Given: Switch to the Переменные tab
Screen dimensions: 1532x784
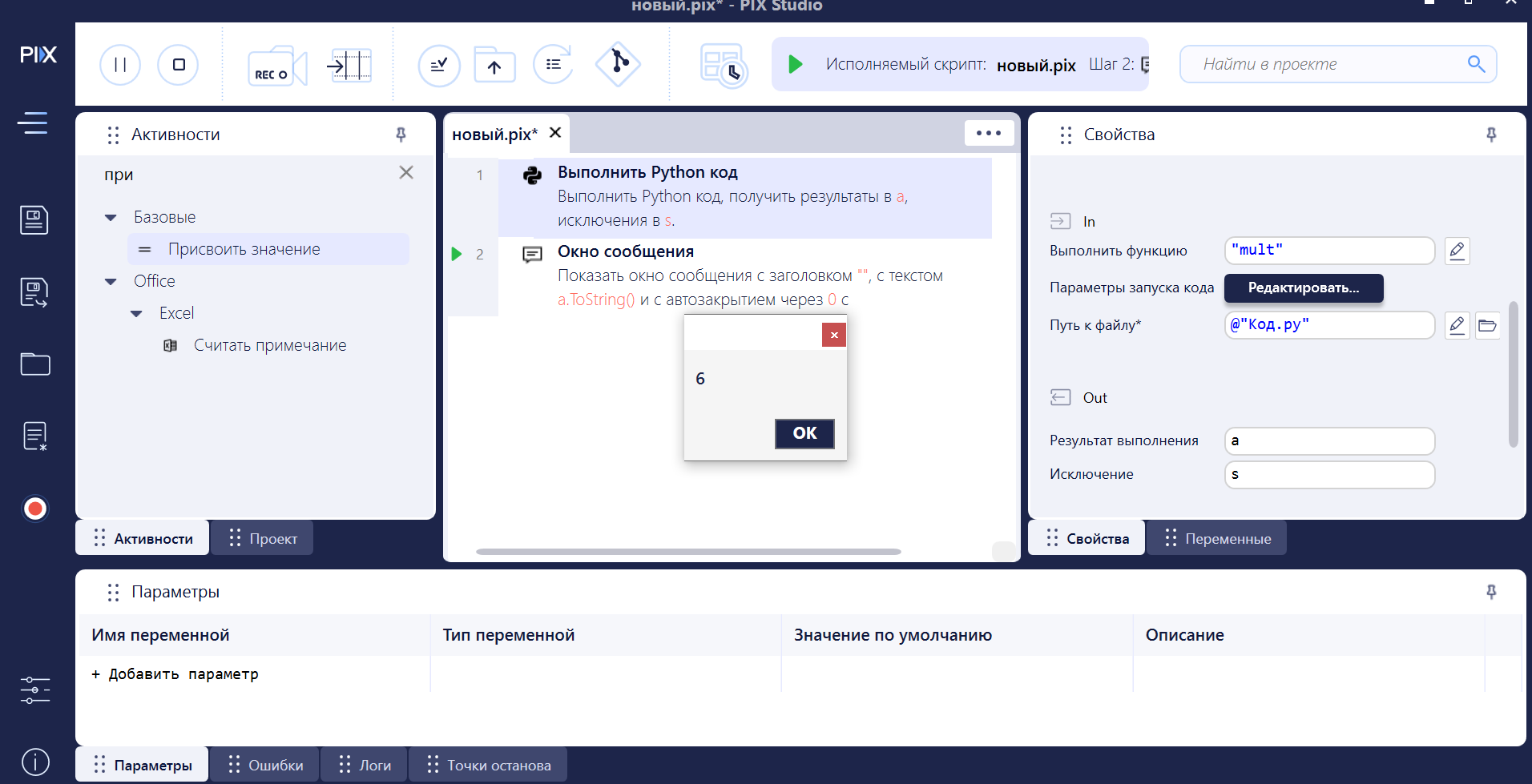Looking at the screenshot, I should 1217,539.
